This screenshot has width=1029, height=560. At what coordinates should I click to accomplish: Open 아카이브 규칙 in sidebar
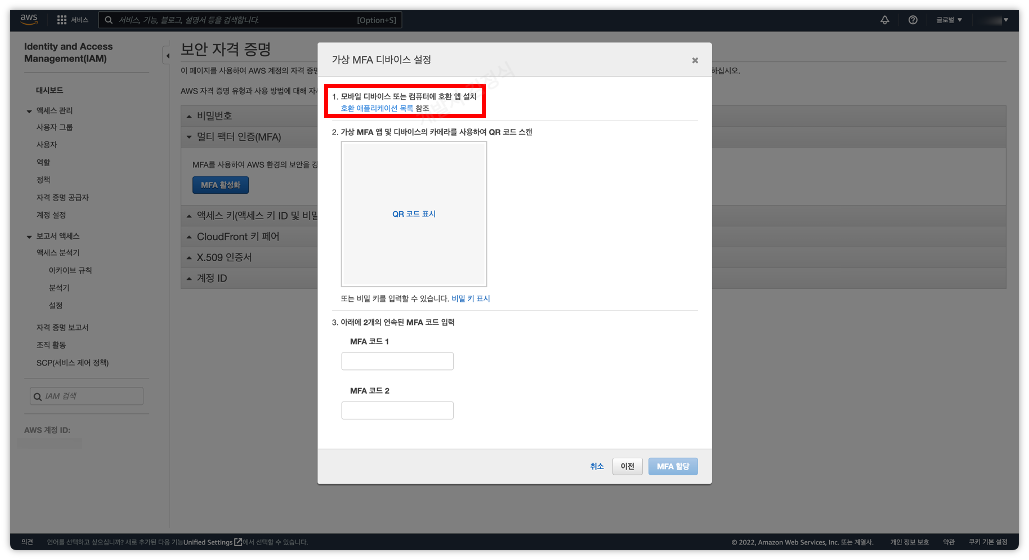click(70, 270)
